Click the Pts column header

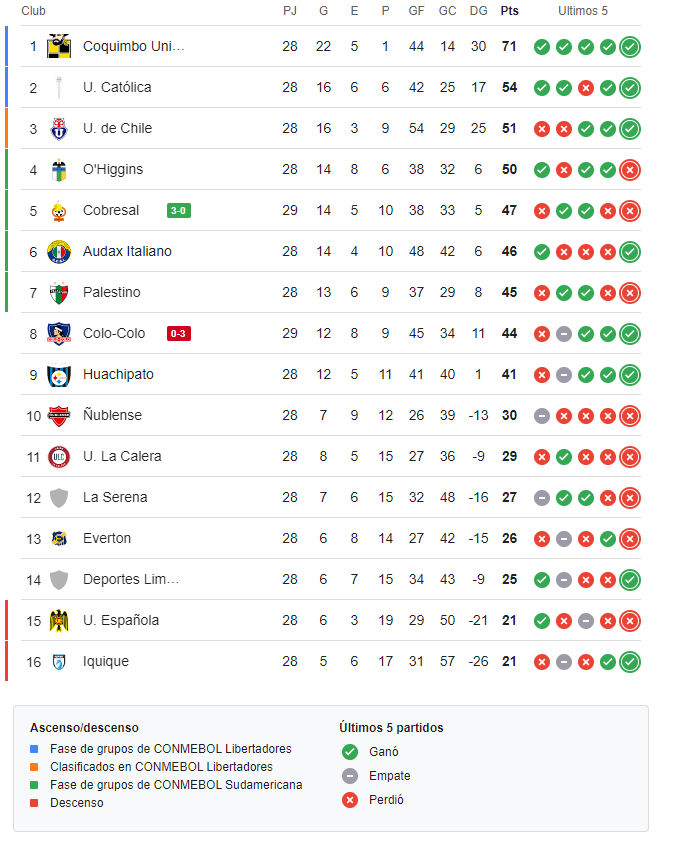509,11
